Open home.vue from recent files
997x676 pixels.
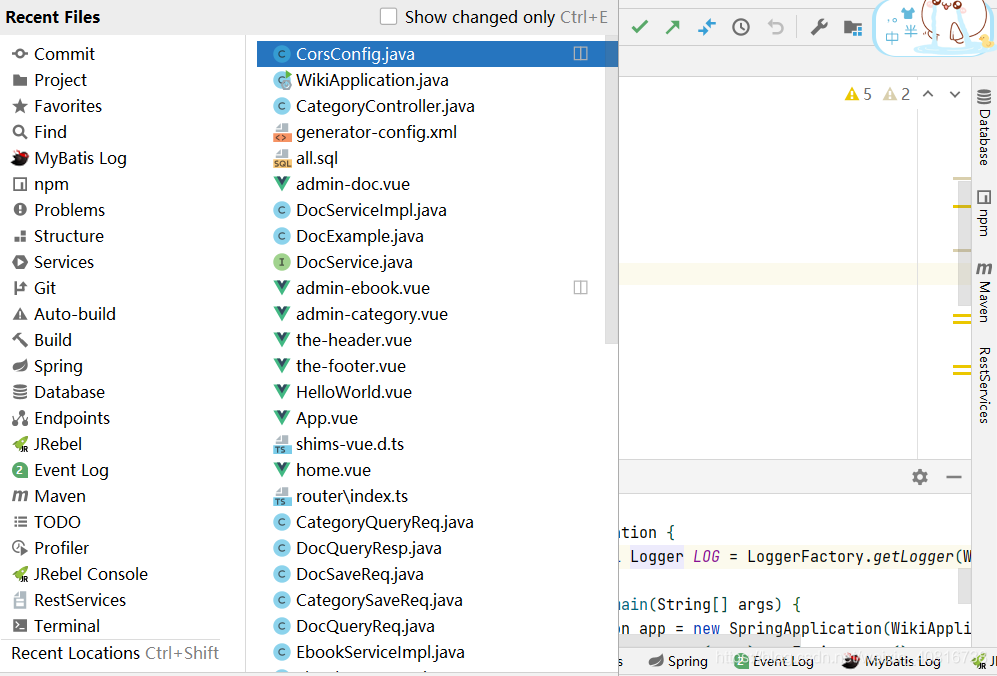pyautogui.click(x=333, y=471)
